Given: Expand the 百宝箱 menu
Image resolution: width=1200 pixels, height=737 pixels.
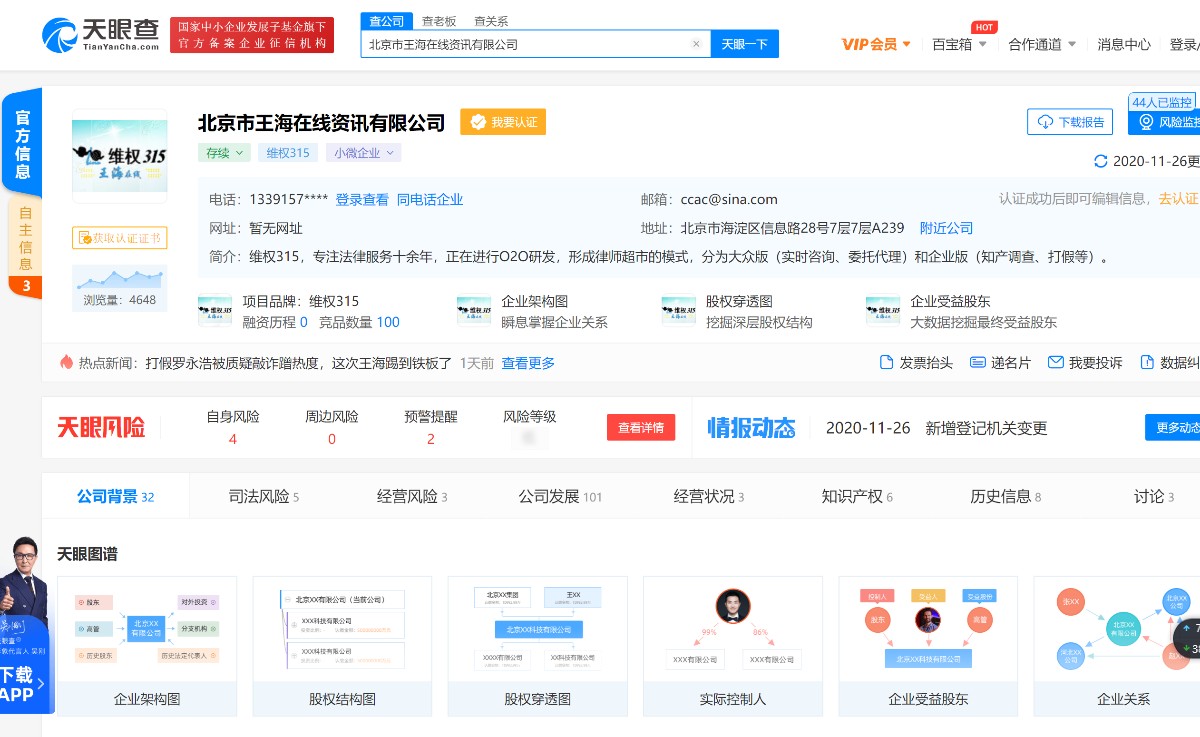Looking at the screenshot, I should click(x=960, y=44).
